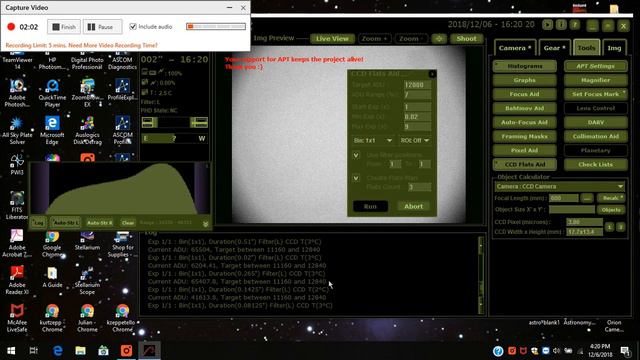The height and width of the screenshot is (360, 640).
Task: Click Auto-Str R histogram button
Action: 100,223
